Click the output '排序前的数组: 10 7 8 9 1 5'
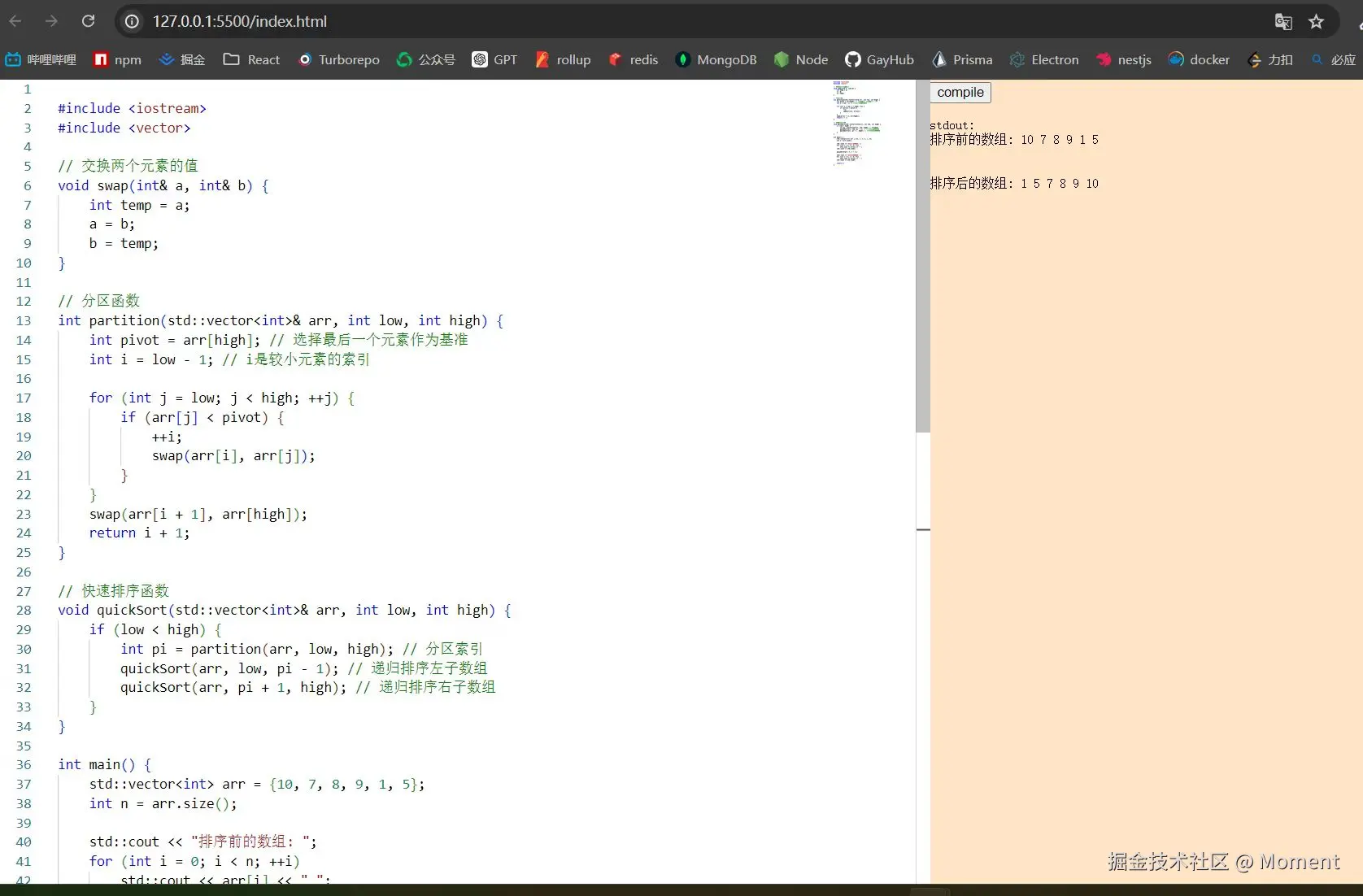The image size is (1363, 896). tap(1014, 140)
